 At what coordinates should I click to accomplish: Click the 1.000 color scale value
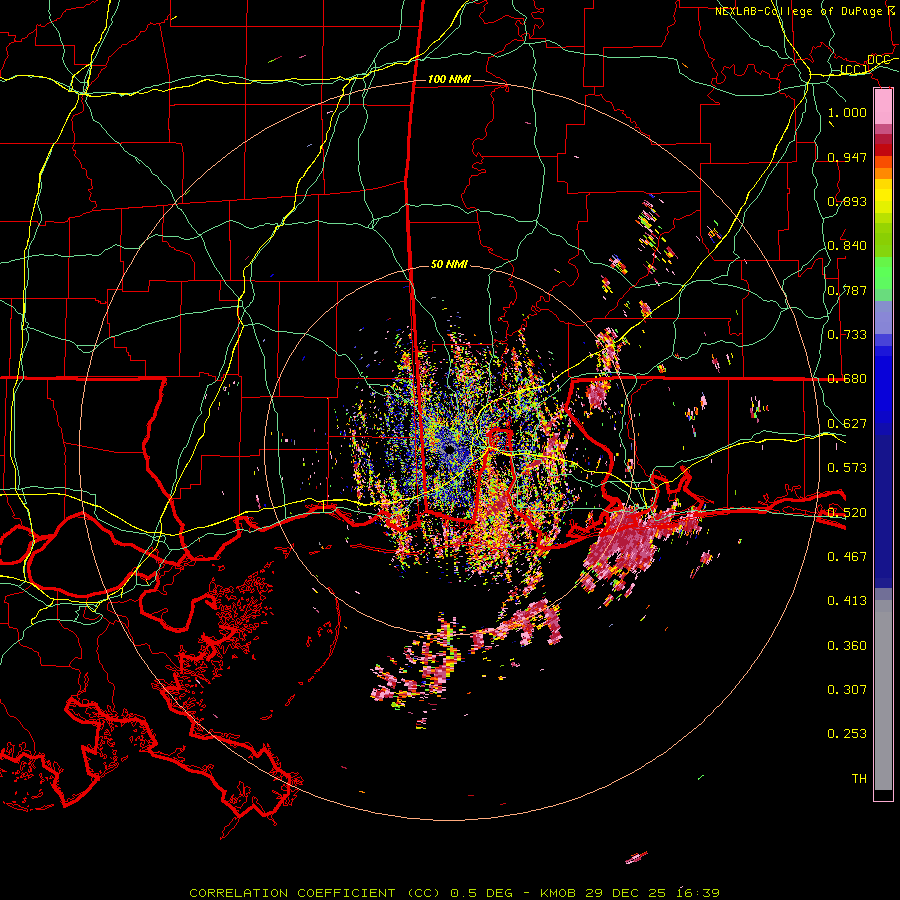pos(847,112)
